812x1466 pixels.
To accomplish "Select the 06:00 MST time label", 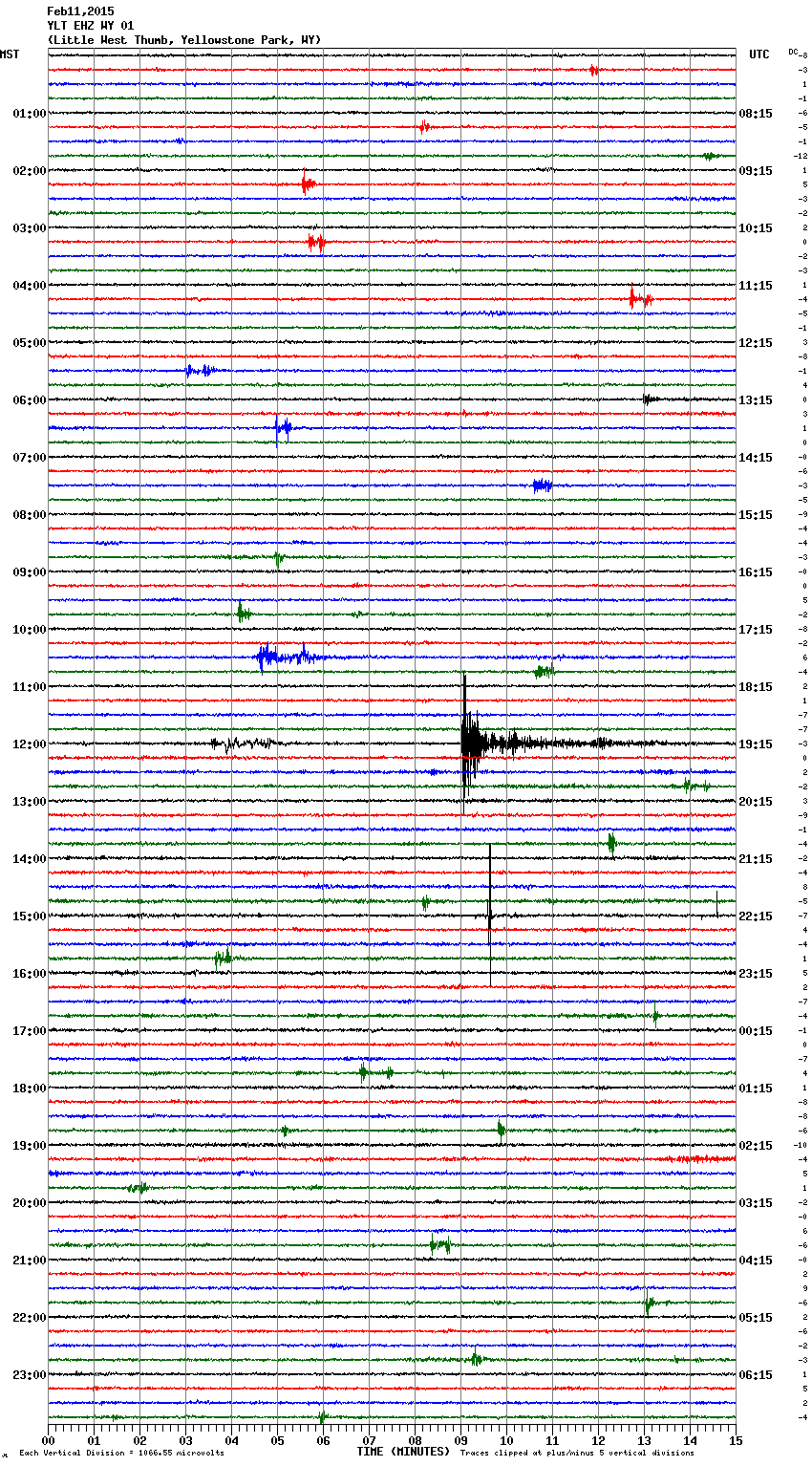I will coord(30,400).
